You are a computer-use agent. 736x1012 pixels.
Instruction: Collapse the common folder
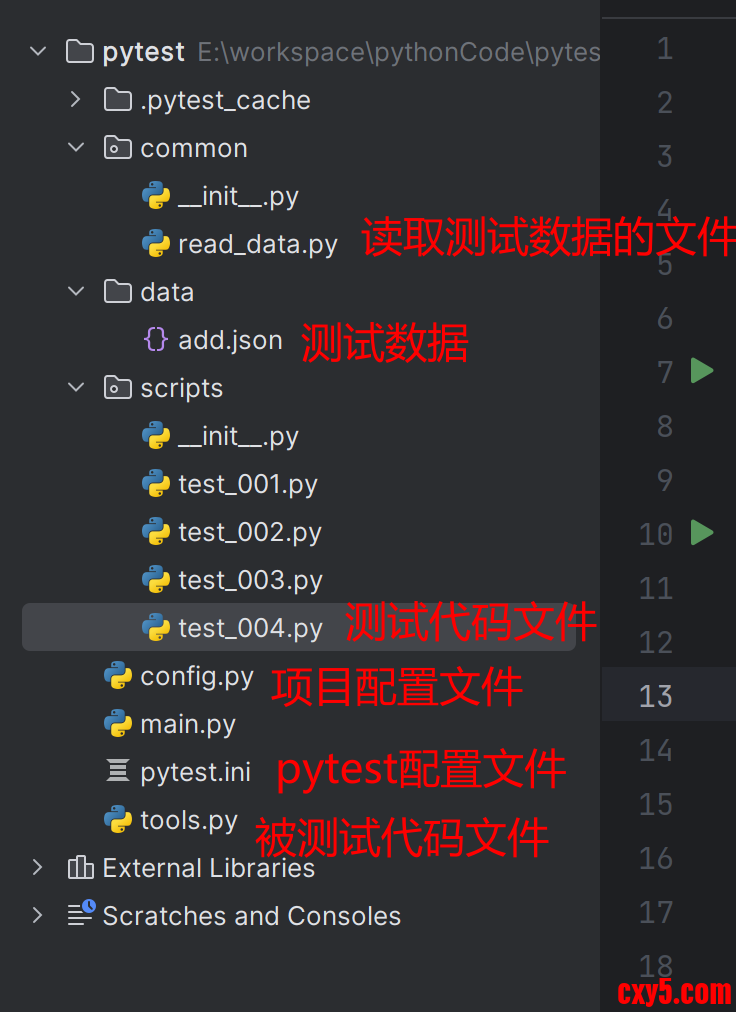pos(76,147)
